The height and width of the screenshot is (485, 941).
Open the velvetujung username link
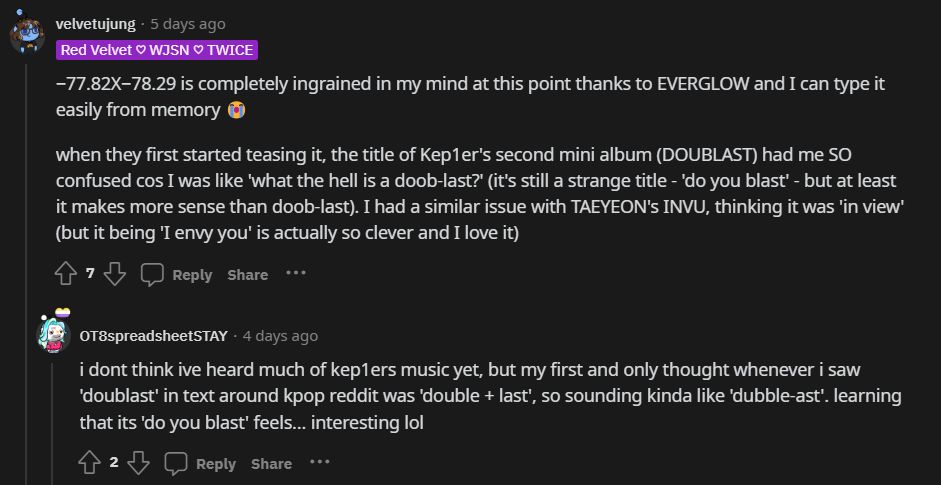pyautogui.click(x=96, y=23)
